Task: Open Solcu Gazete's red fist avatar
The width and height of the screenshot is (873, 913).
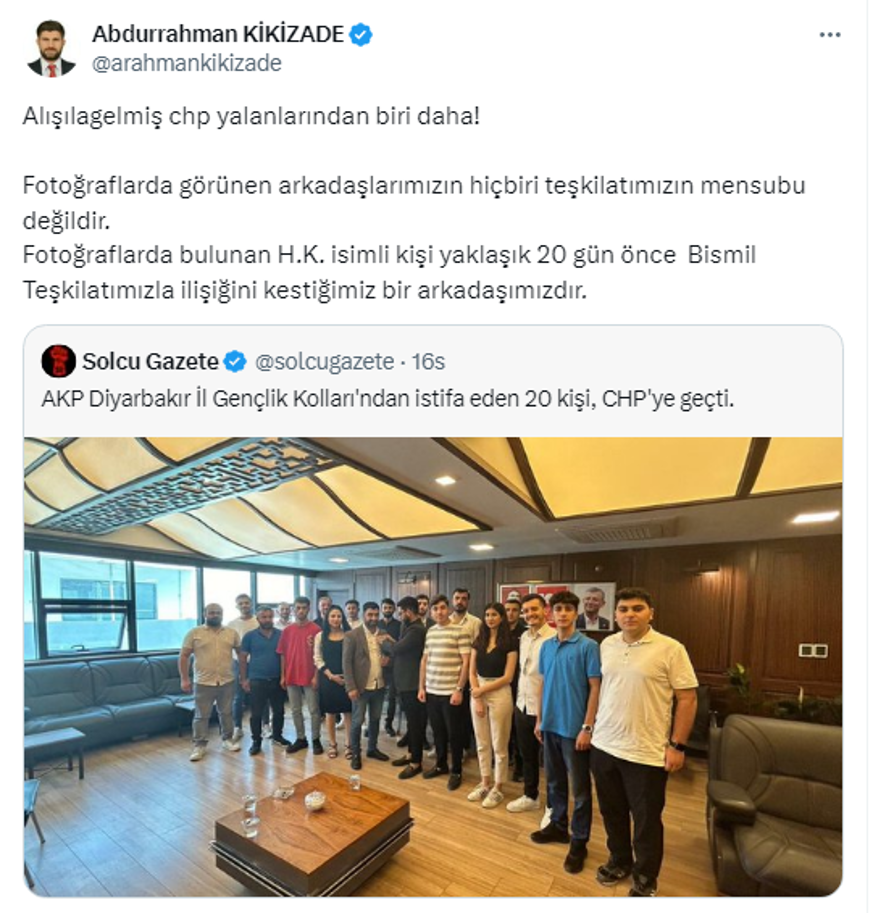Action: (x=58, y=361)
